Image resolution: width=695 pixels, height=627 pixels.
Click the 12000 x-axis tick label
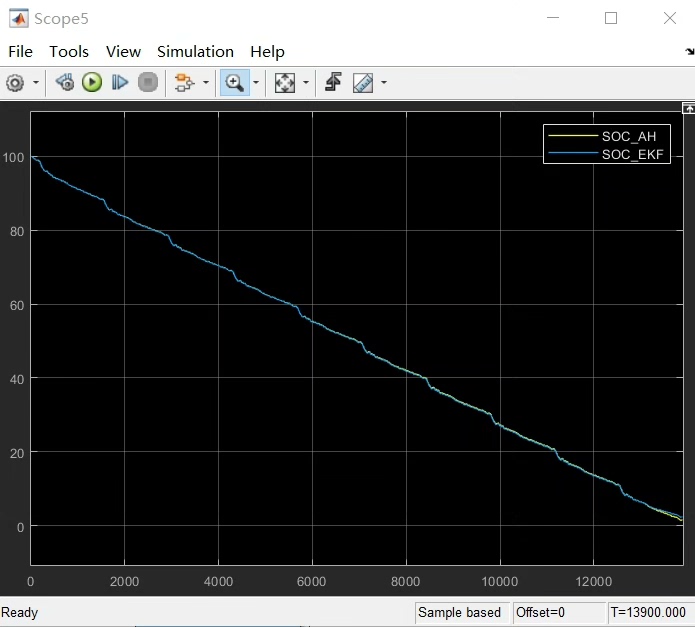coord(593,581)
